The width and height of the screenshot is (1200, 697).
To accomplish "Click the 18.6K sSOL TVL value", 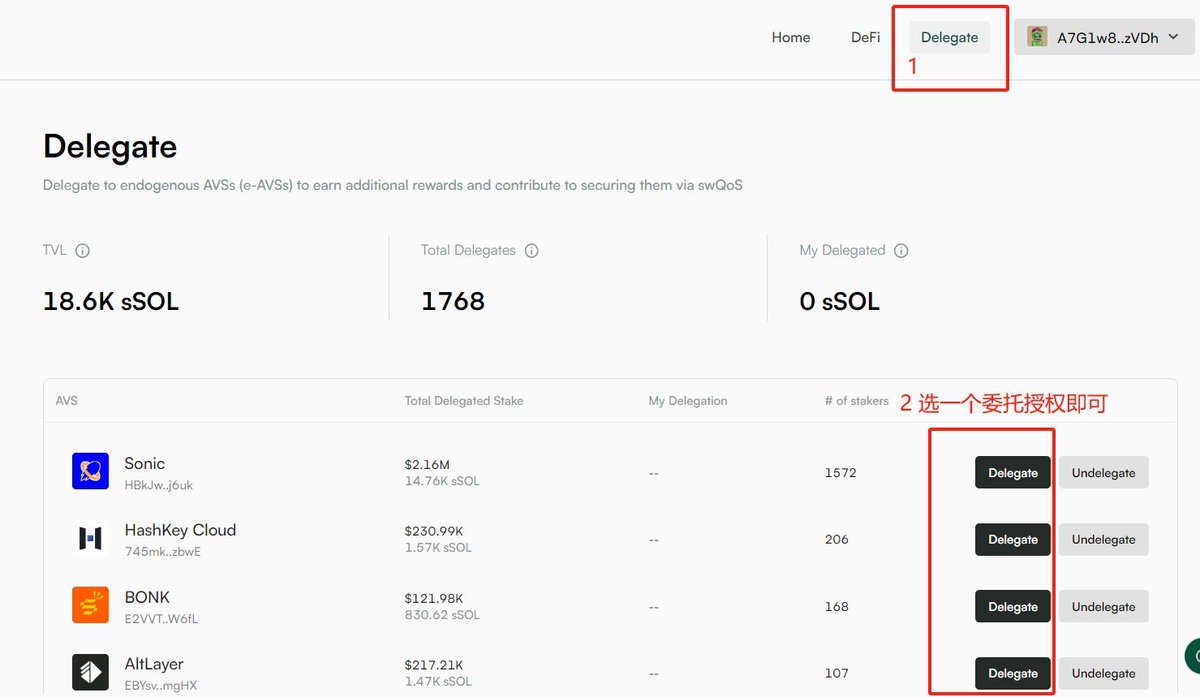I will click(x=111, y=301).
